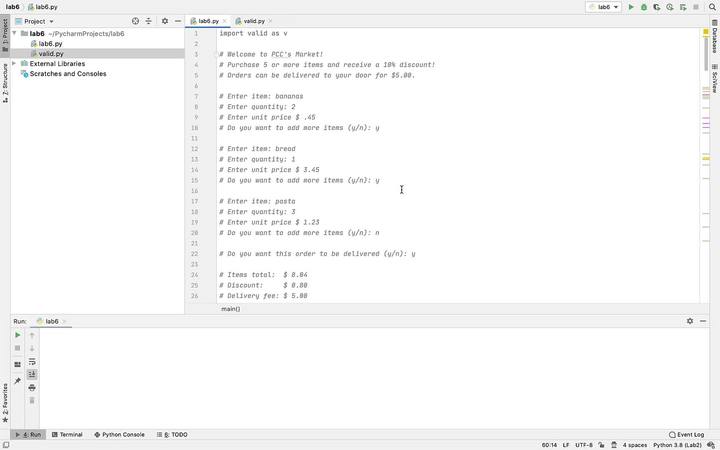Click the print icon in Run panel

click(x=32, y=388)
